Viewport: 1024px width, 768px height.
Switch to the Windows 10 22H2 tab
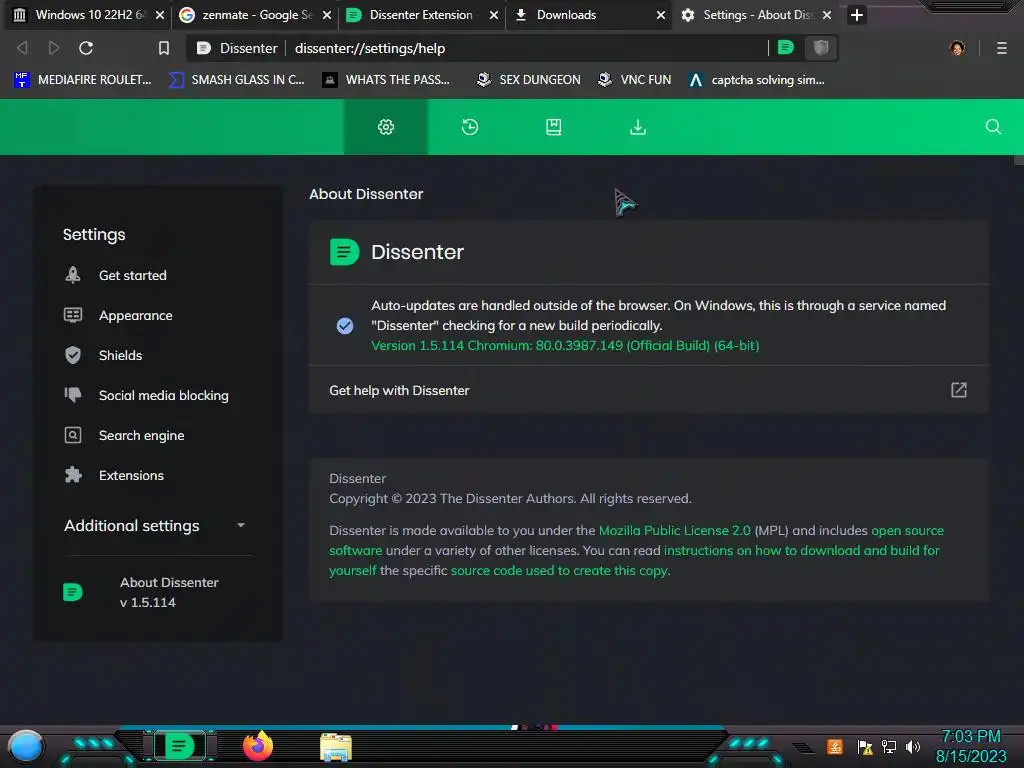(88, 14)
